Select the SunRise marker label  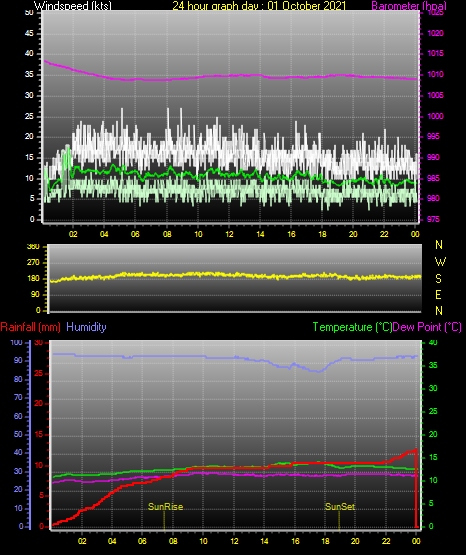click(166, 507)
